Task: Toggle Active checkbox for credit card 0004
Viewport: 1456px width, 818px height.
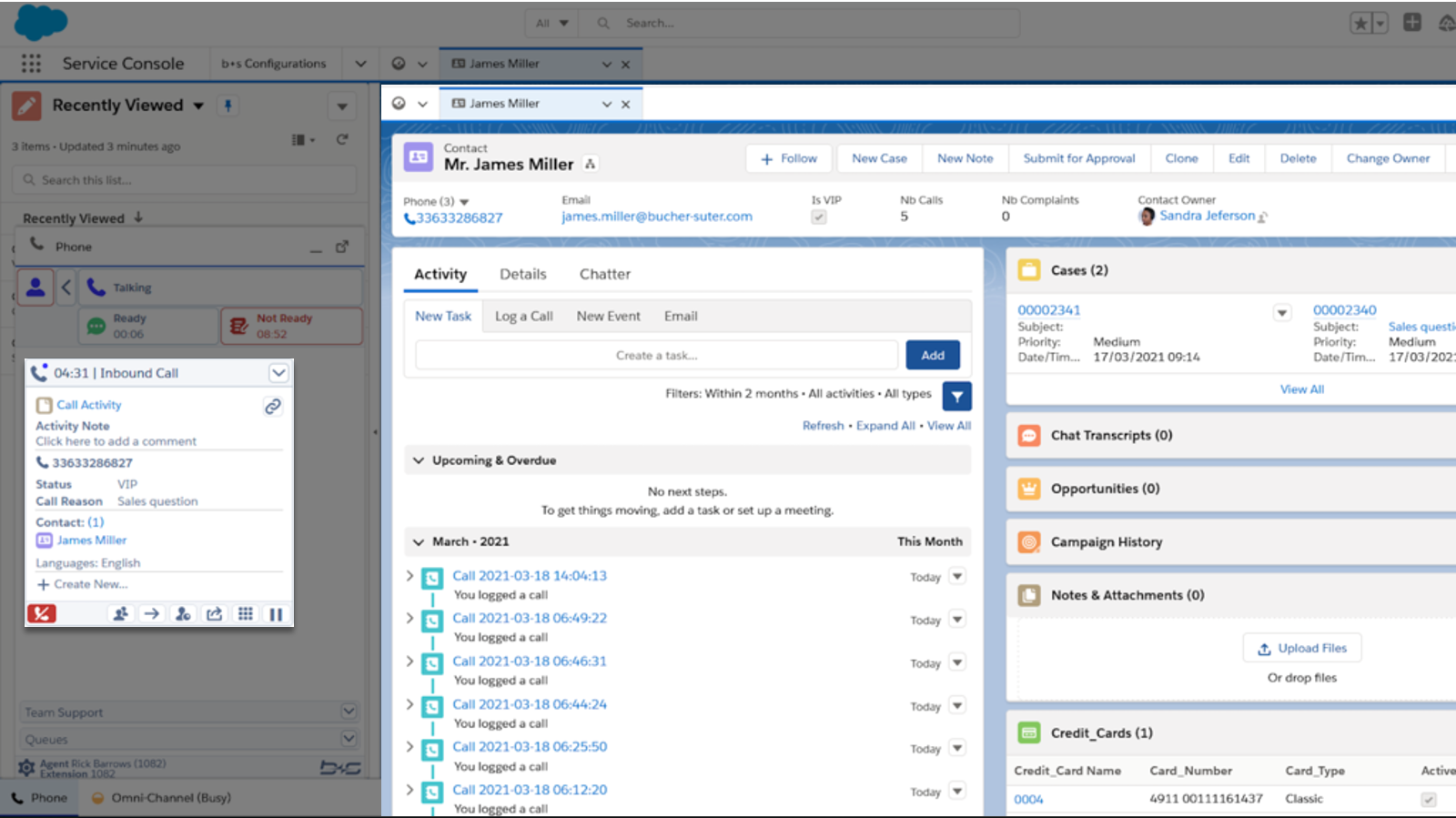Action: coord(1429,800)
